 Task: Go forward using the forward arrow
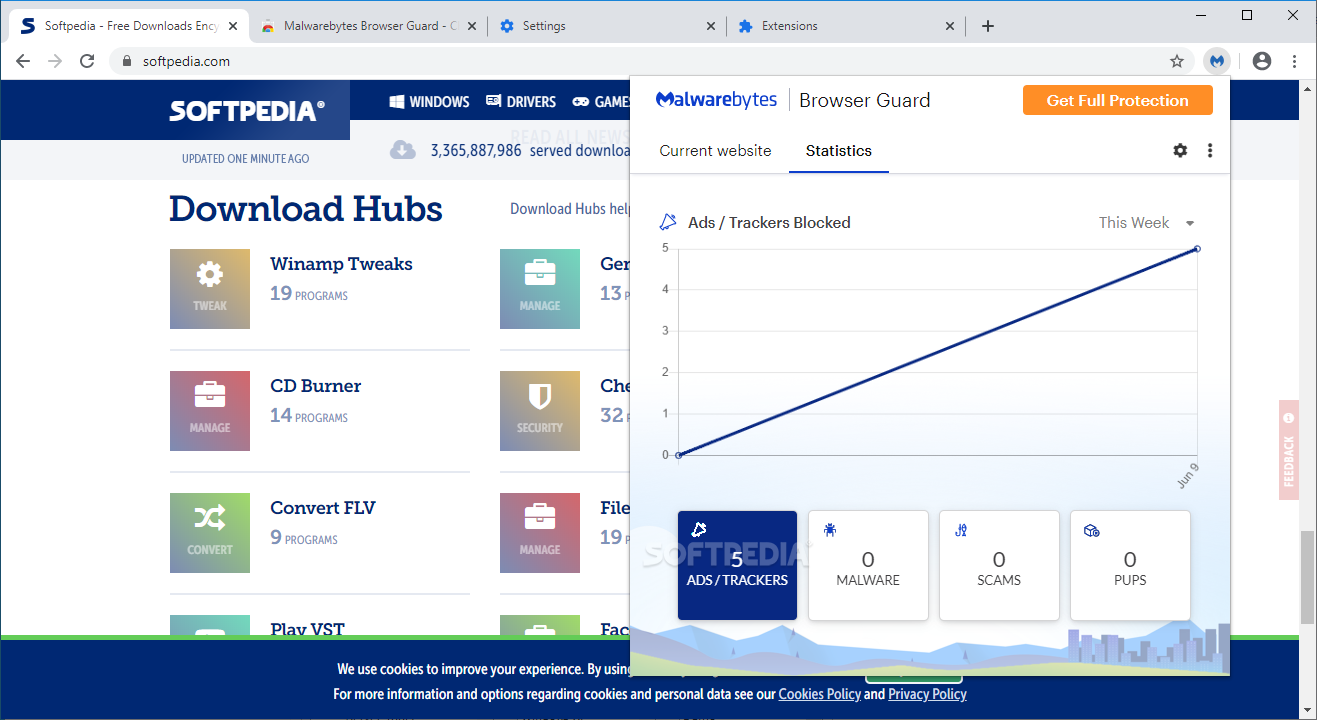tap(55, 61)
